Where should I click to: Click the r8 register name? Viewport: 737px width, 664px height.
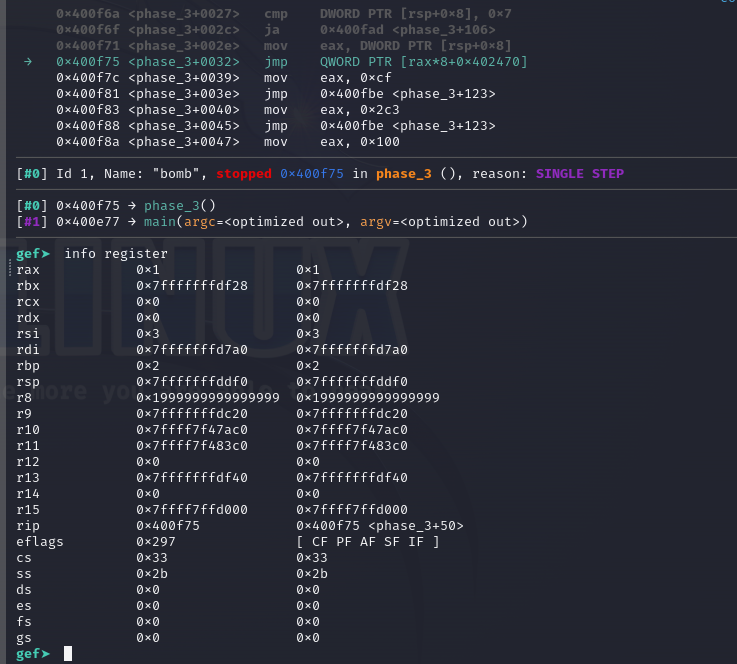click(24, 397)
